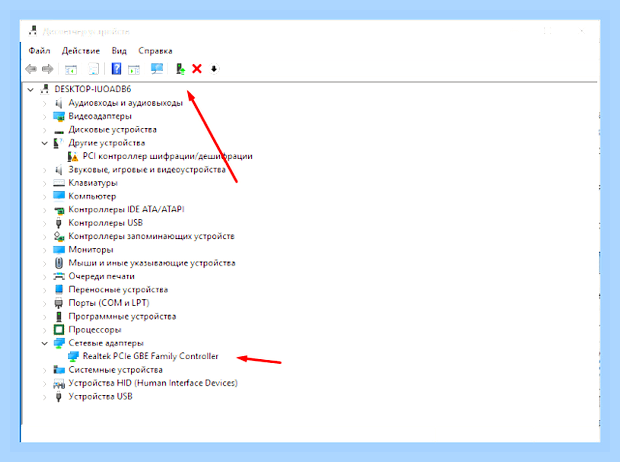
Task: Click the warning icon beside PCI контроллер
Action: tap(73, 157)
